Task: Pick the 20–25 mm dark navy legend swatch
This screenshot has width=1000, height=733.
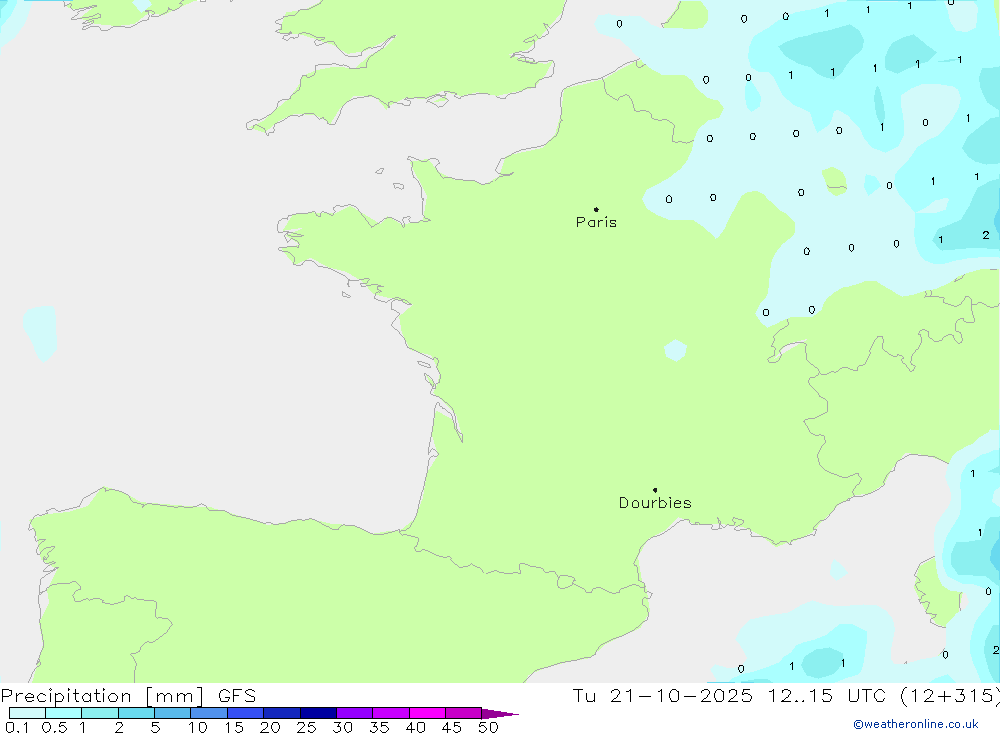Action: 282,713
